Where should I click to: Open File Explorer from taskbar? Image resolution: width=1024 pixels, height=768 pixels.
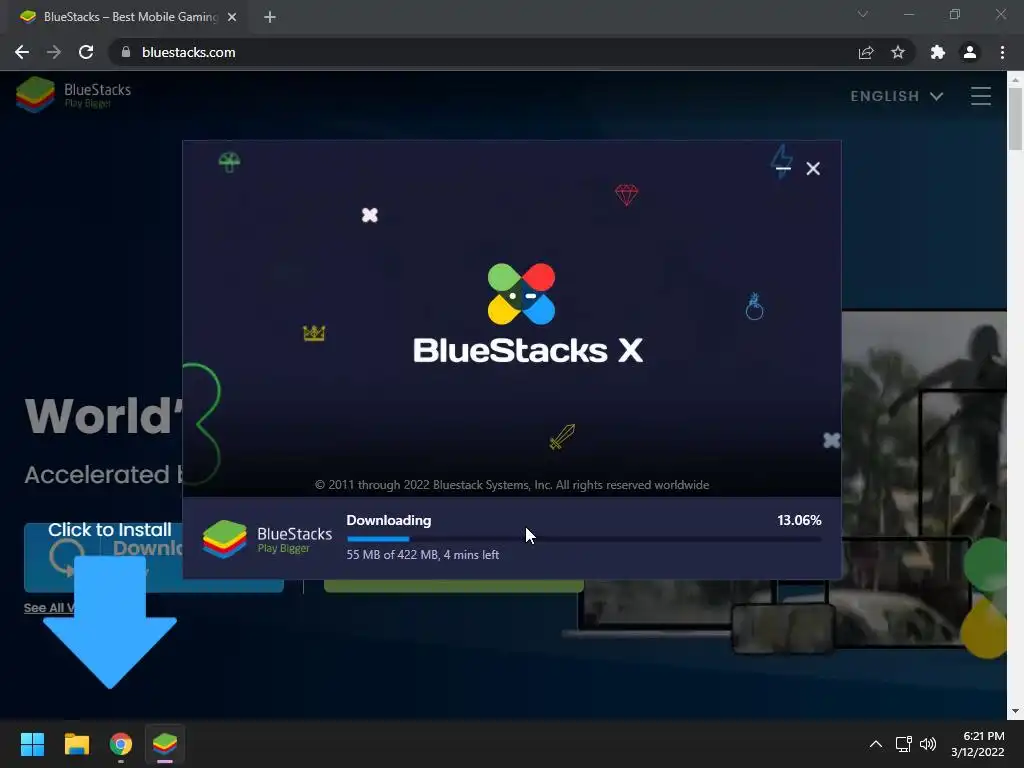tap(76, 744)
